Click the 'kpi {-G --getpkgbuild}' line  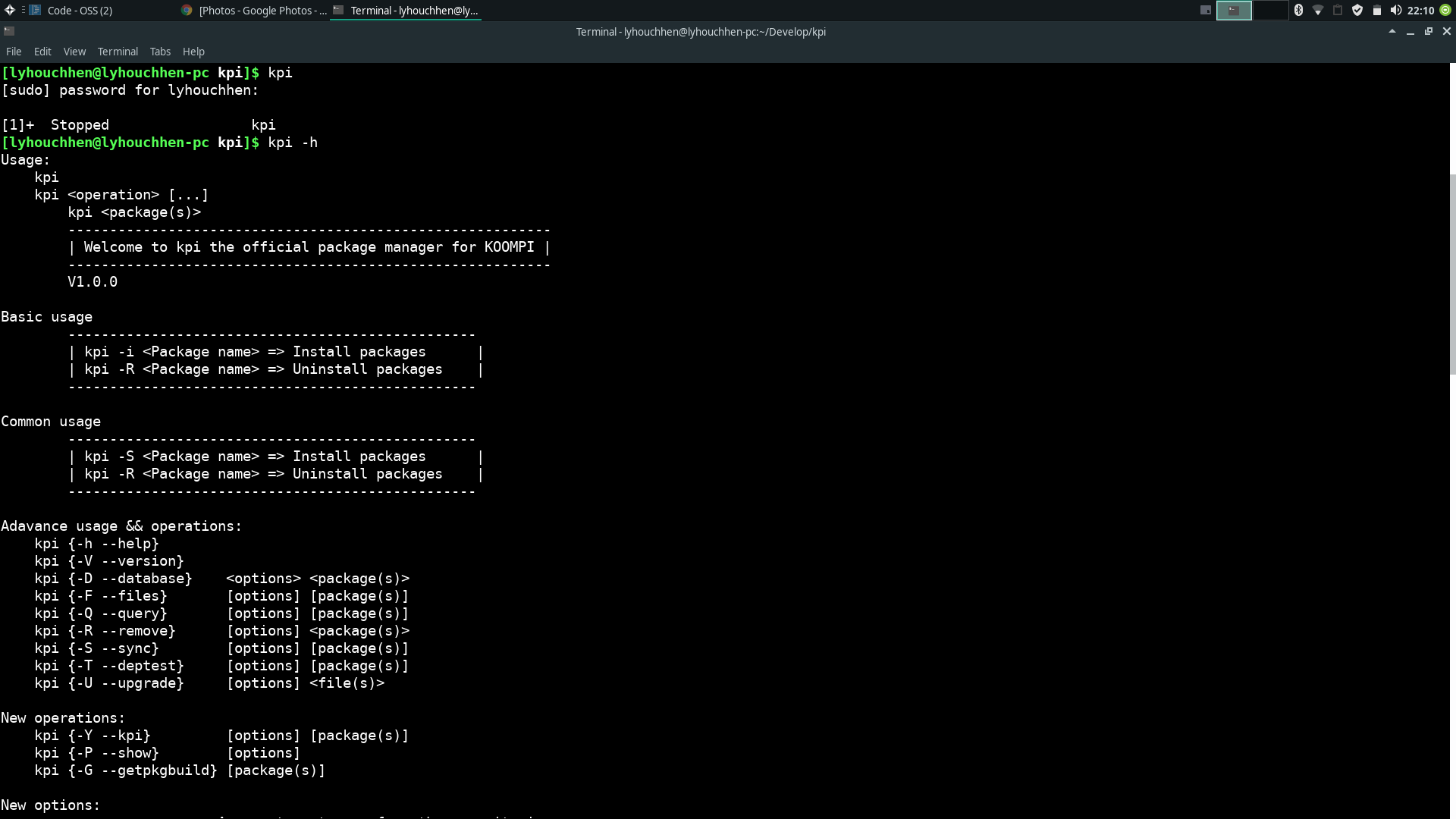[x=180, y=770]
